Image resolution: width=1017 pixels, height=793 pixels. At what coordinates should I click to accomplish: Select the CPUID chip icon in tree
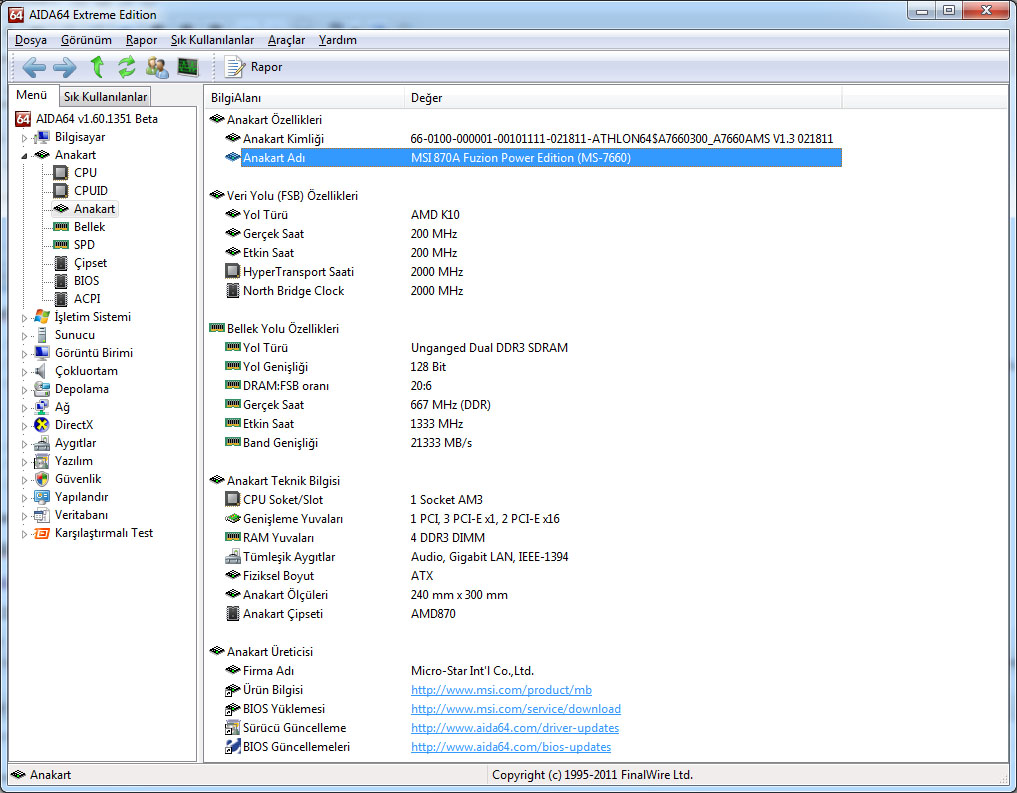click(60, 191)
